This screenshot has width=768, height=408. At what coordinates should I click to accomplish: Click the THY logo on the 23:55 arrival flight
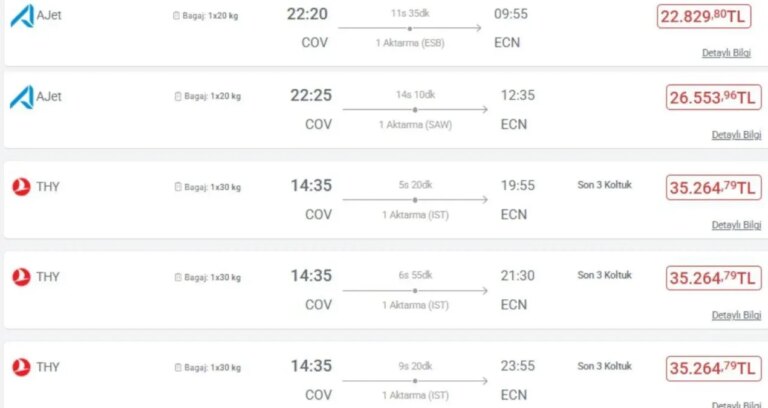tap(21, 367)
